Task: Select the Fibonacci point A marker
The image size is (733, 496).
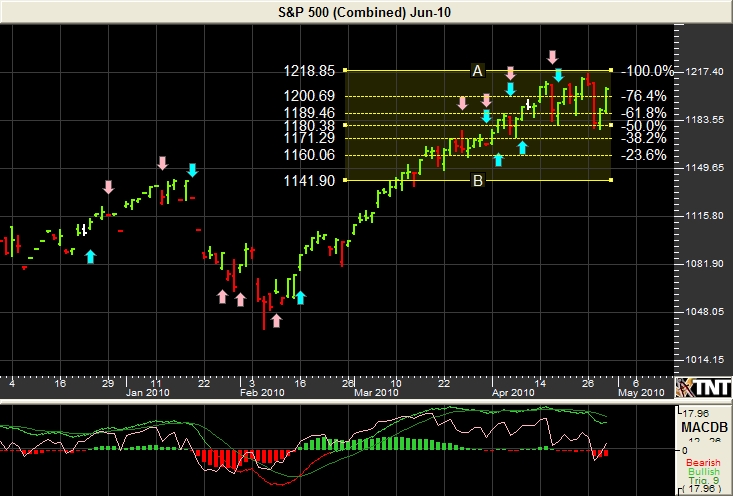Action: [x=477, y=71]
